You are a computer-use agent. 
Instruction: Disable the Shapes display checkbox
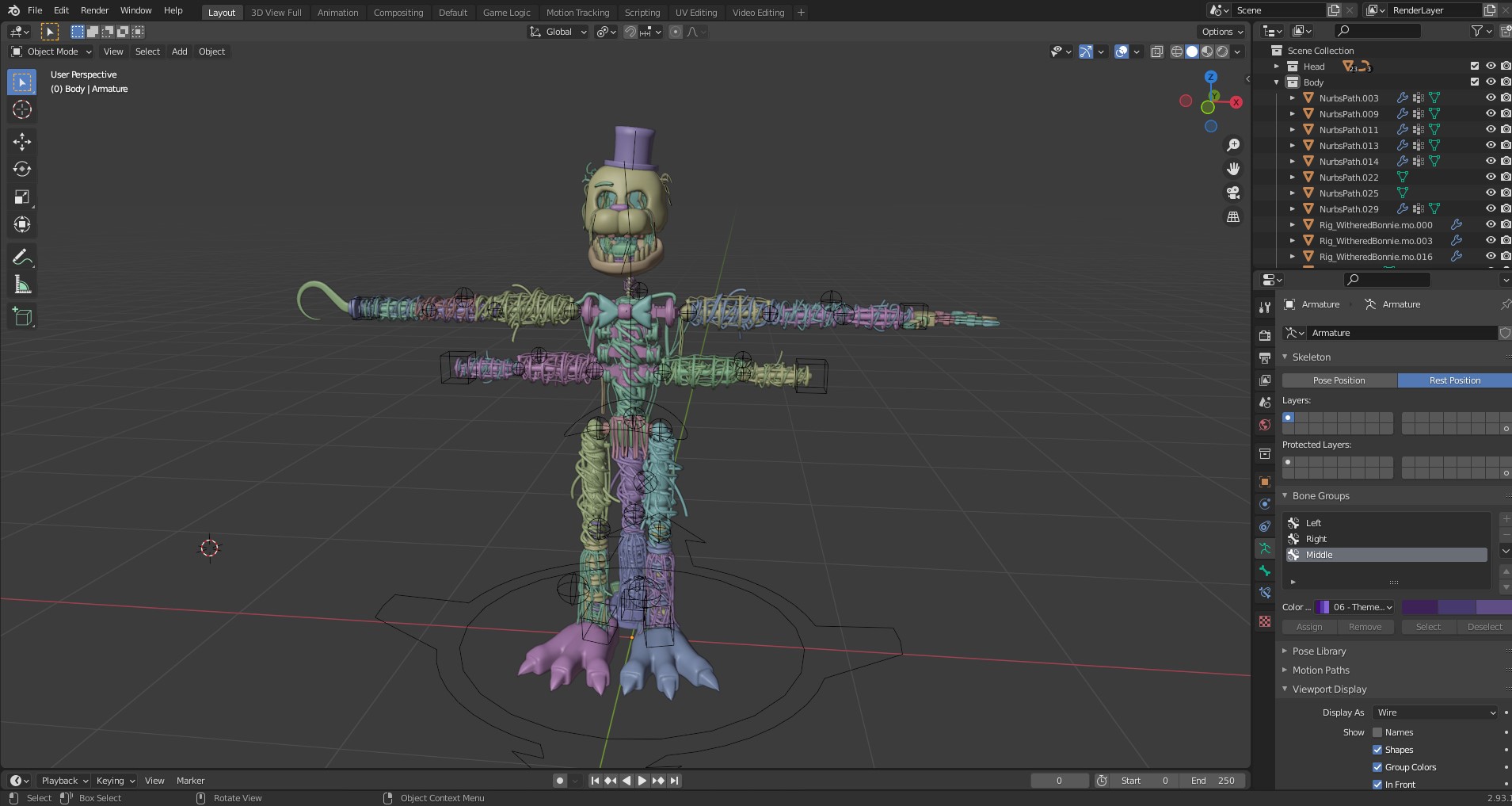click(x=1377, y=750)
